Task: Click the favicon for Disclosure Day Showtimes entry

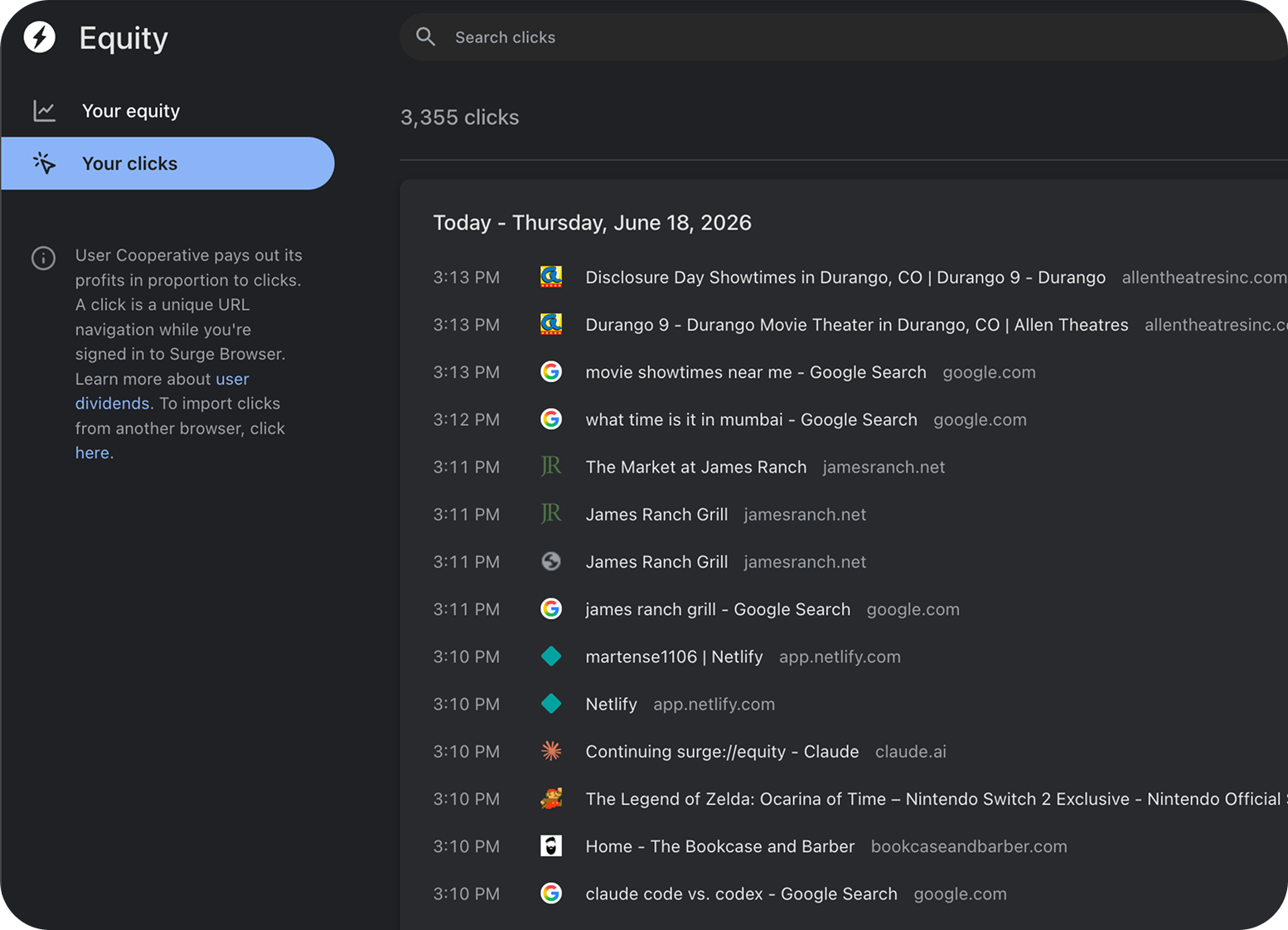Action: 551,277
